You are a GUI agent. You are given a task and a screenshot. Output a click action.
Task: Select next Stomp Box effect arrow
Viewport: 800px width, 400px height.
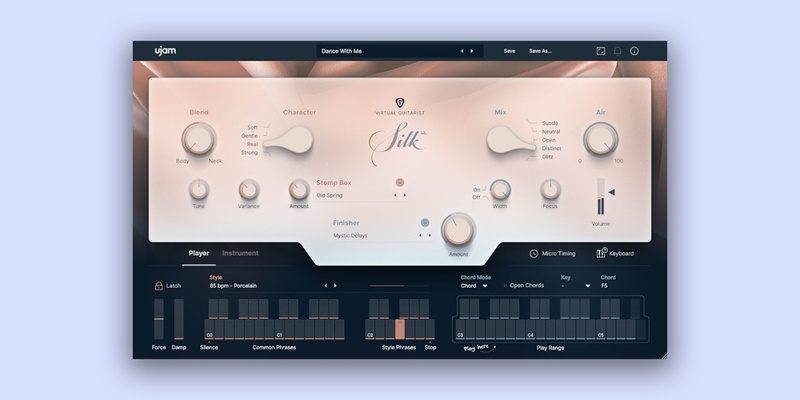(x=405, y=195)
